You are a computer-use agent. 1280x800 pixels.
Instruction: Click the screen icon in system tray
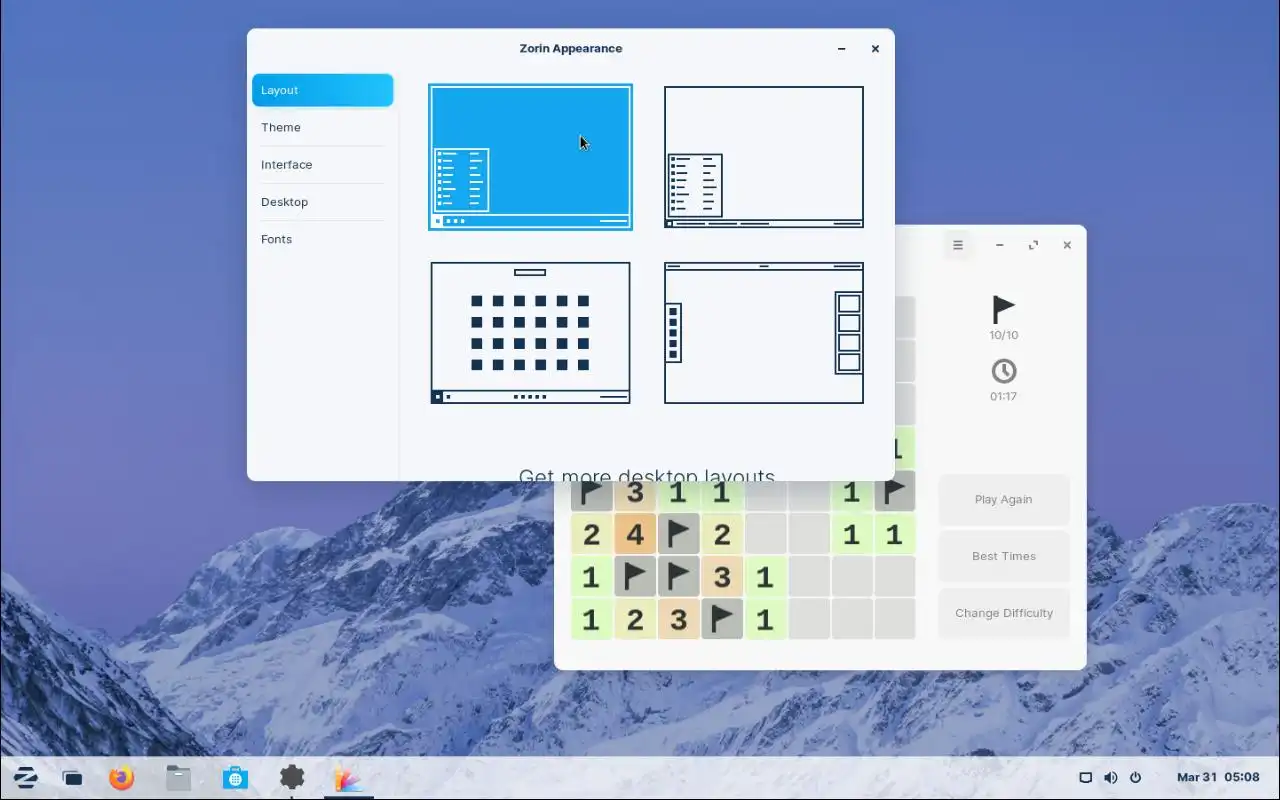(x=1085, y=777)
